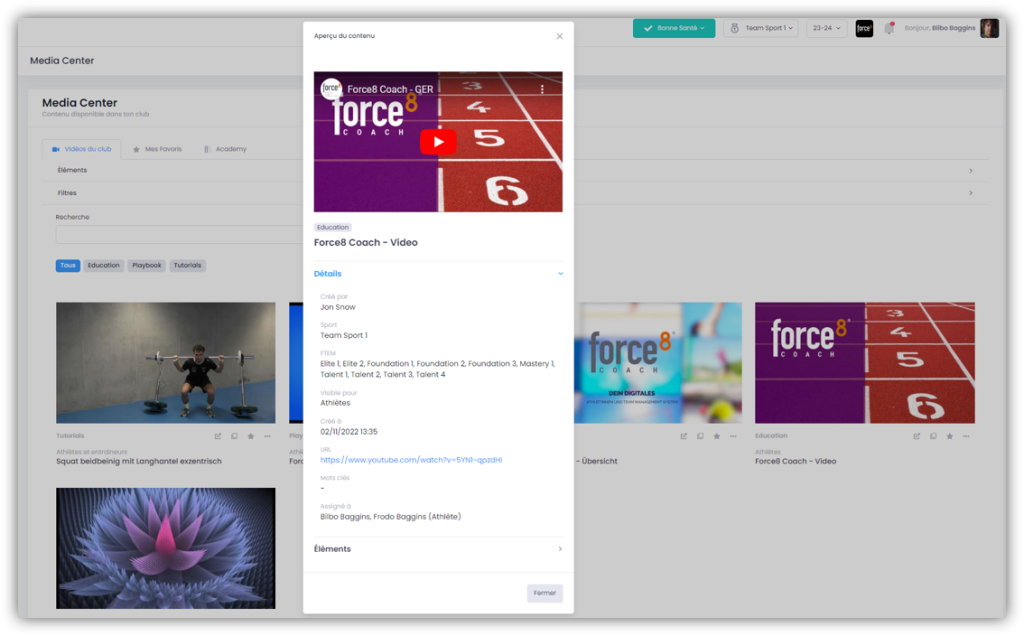Open more options for Squat beidbeinig video
1024x636 pixels.
(x=266, y=436)
